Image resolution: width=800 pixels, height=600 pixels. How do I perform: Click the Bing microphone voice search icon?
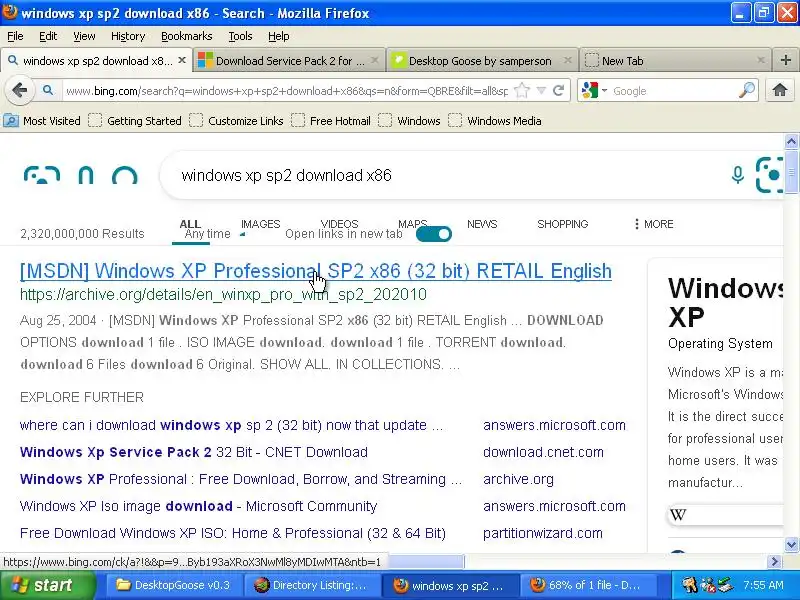737,175
